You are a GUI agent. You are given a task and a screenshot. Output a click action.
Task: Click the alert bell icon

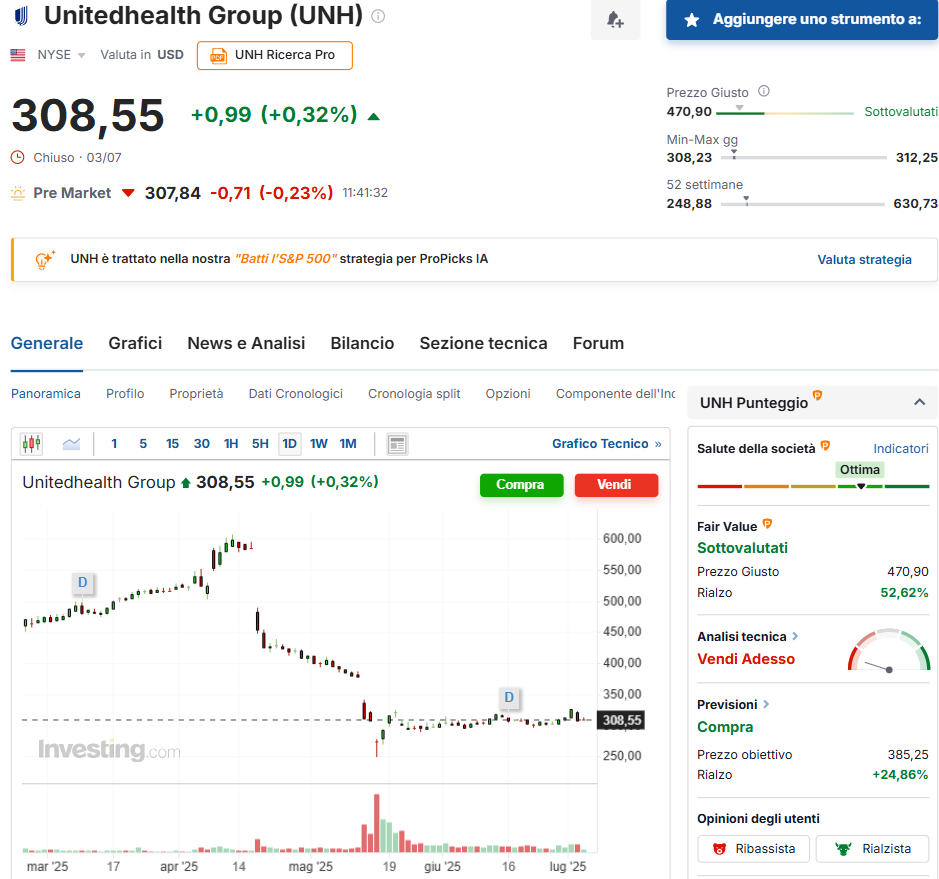click(x=615, y=20)
